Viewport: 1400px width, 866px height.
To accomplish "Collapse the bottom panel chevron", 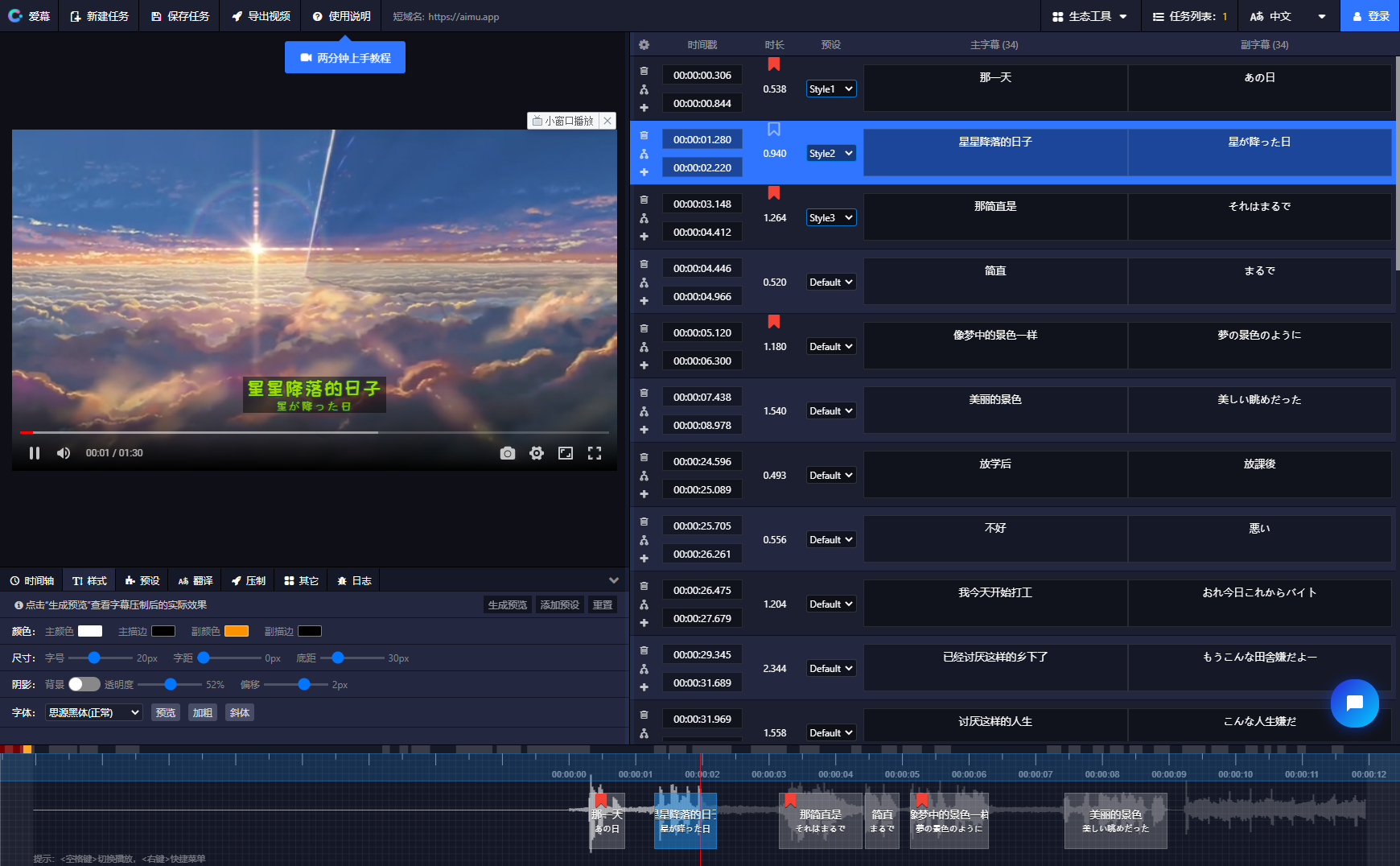I will (614, 580).
